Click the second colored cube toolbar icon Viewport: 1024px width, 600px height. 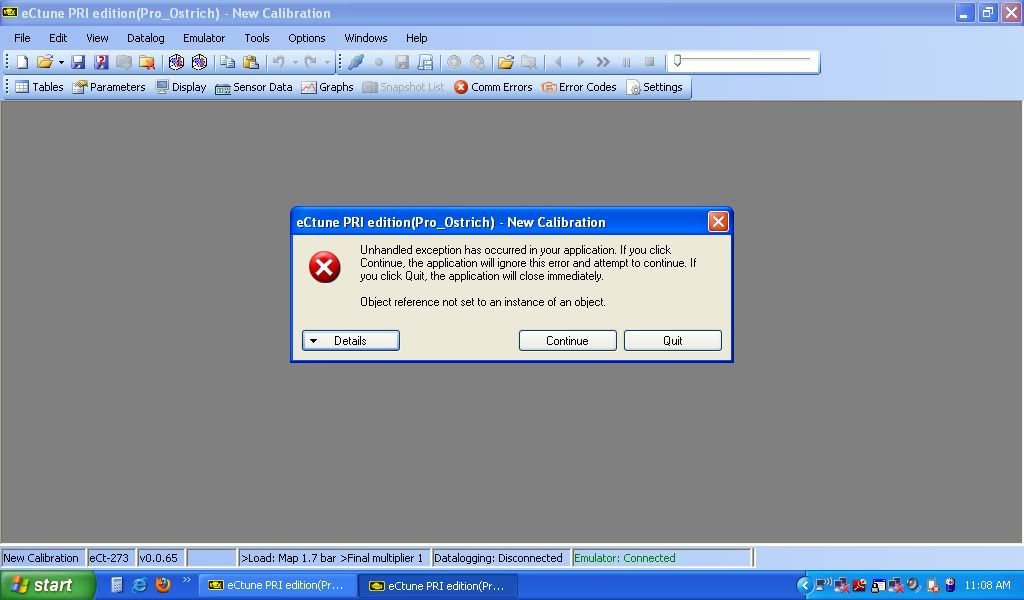pos(199,62)
